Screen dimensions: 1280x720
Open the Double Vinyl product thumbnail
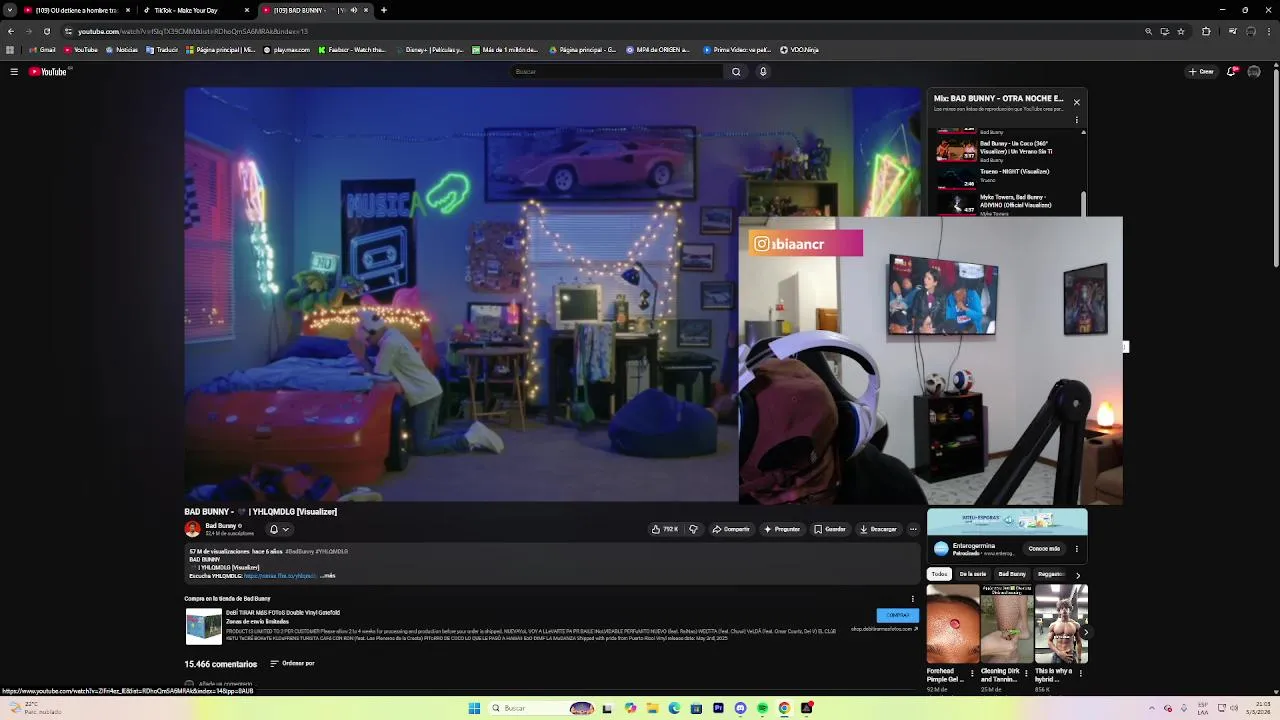pyautogui.click(x=203, y=627)
